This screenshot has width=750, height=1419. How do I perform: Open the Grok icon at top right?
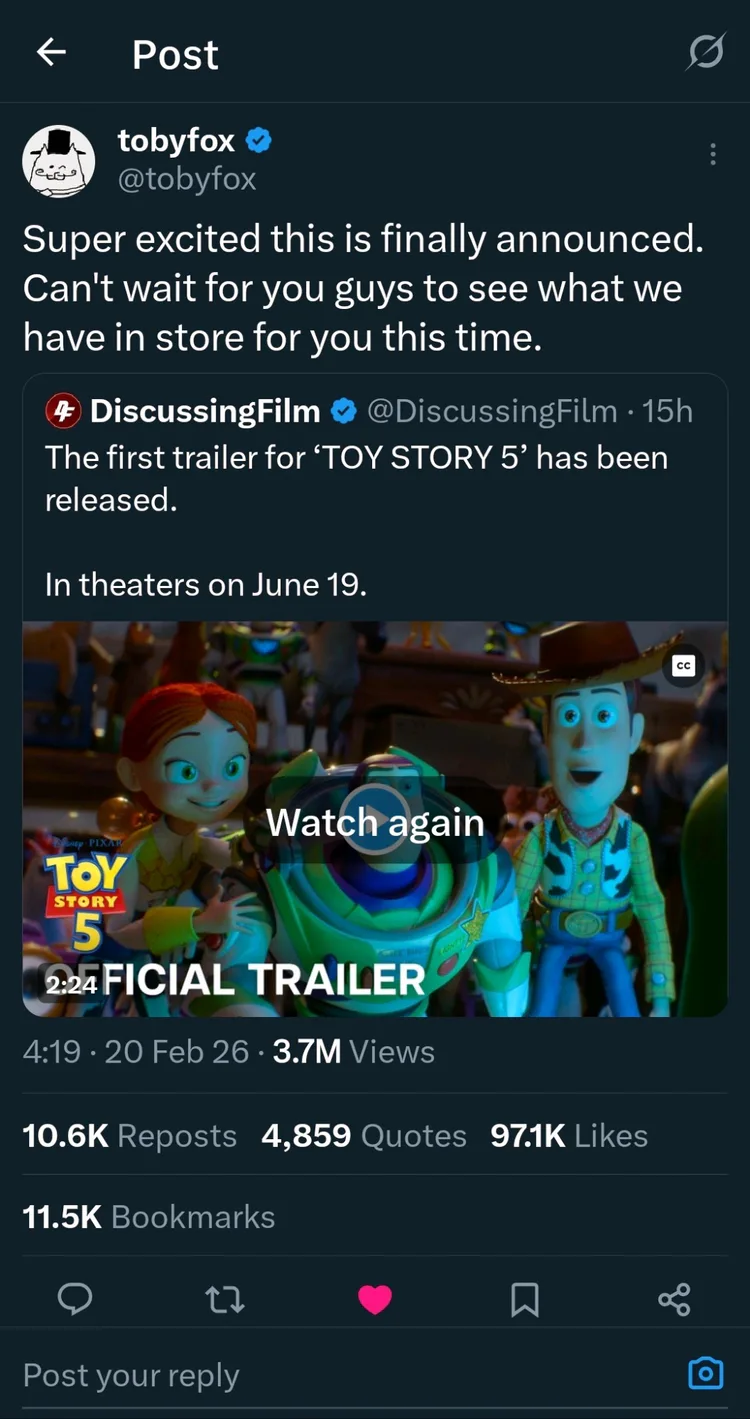tap(705, 54)
